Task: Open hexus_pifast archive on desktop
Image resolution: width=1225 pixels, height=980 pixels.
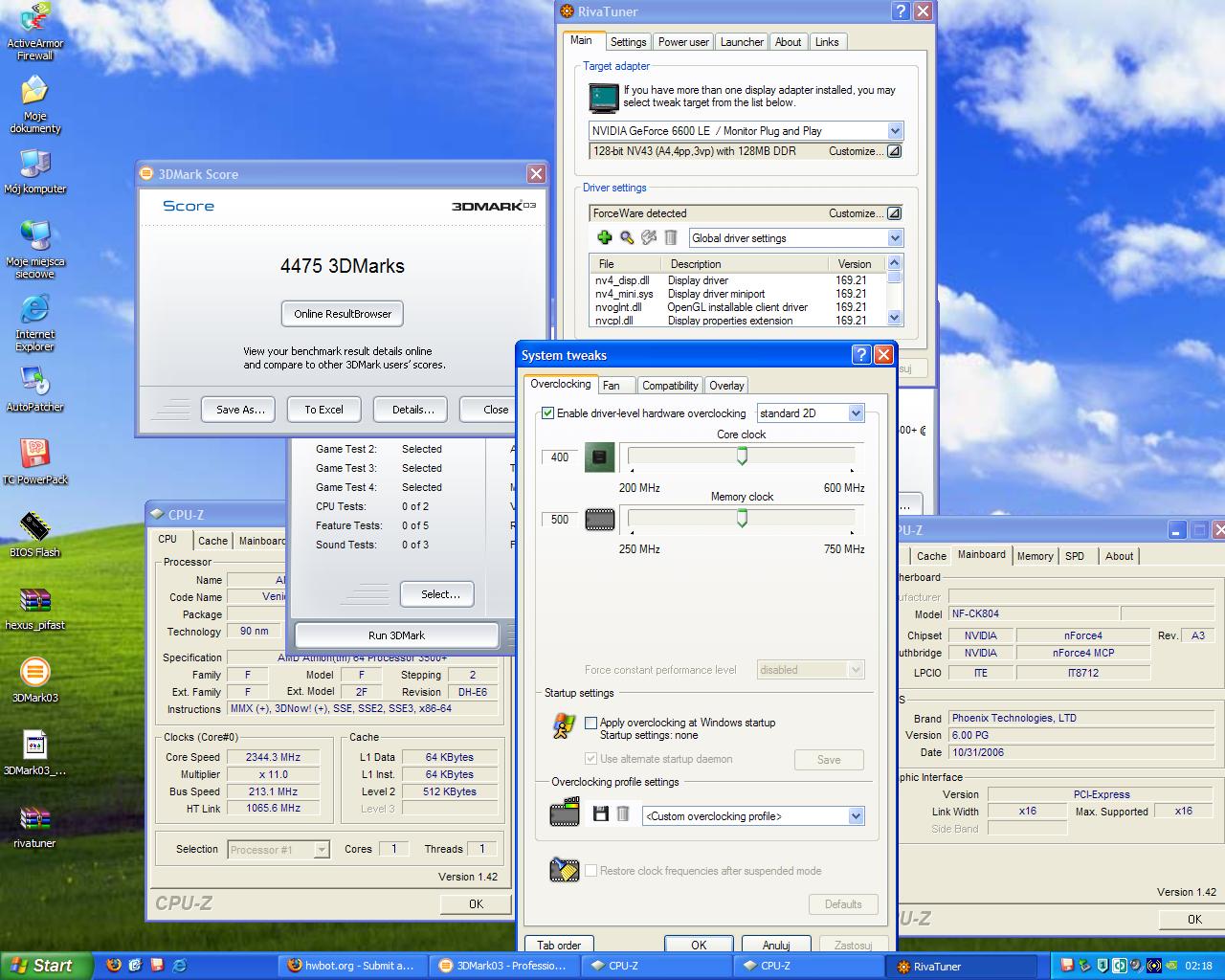Action: (x=35, y=607)
